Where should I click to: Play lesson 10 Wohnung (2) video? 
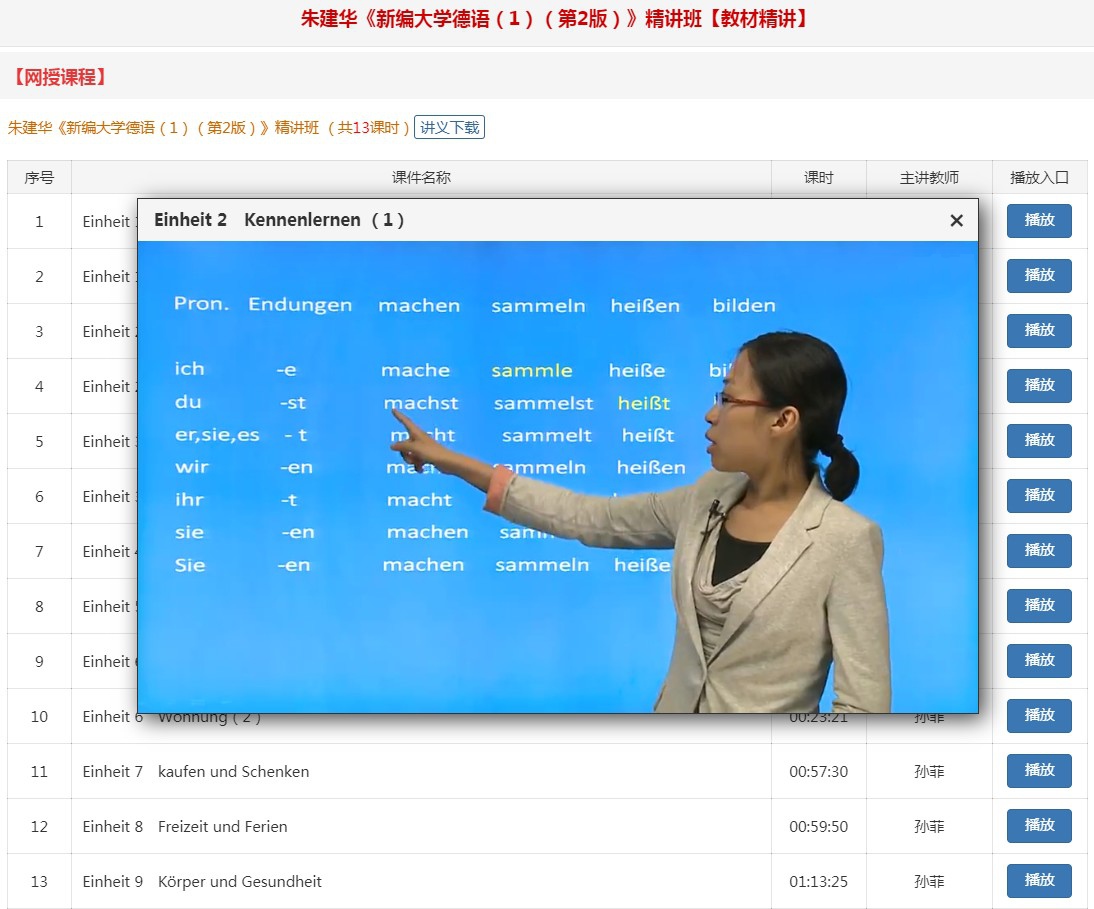(1039, 716)
